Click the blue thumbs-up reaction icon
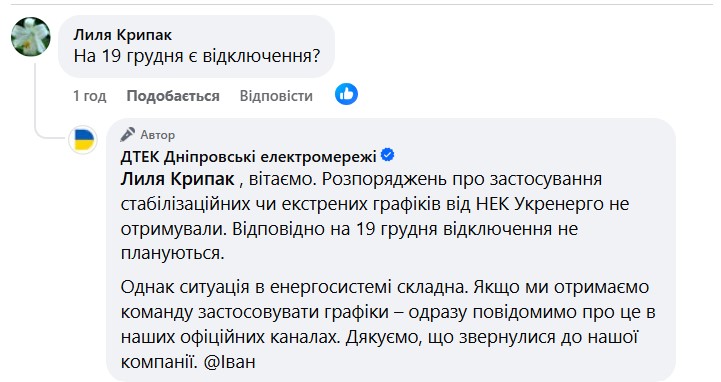The image size is (721, 382). pos(346,94)
